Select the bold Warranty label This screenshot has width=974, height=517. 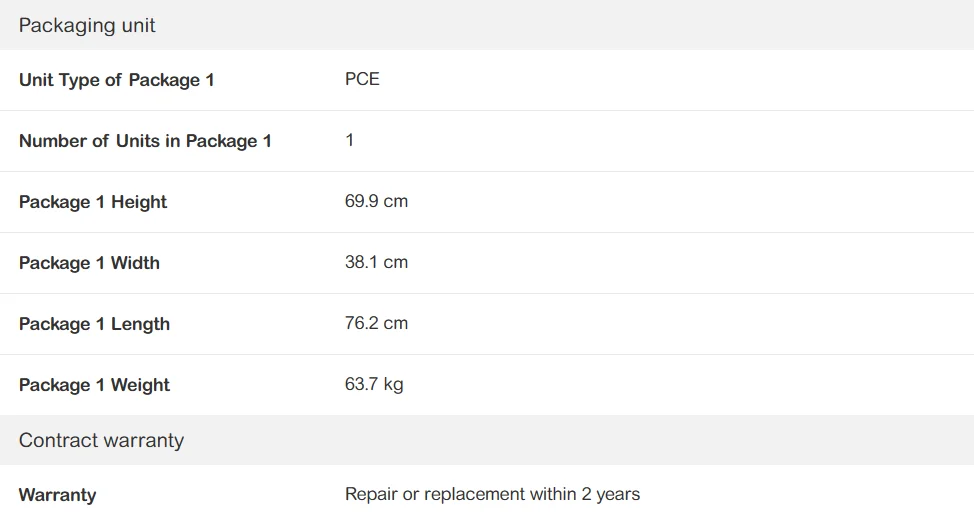click(x=58, y=495)
